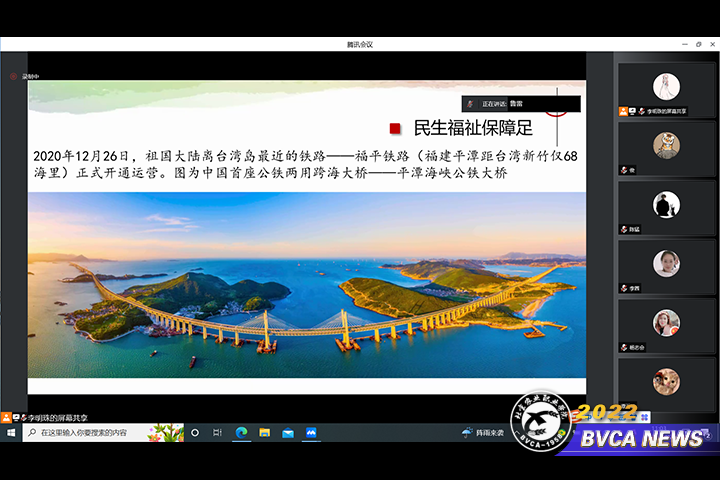This screenshot has width=720, height=480.
Task: Click the weather icon in system tray
Action: [x=466, y=433]
